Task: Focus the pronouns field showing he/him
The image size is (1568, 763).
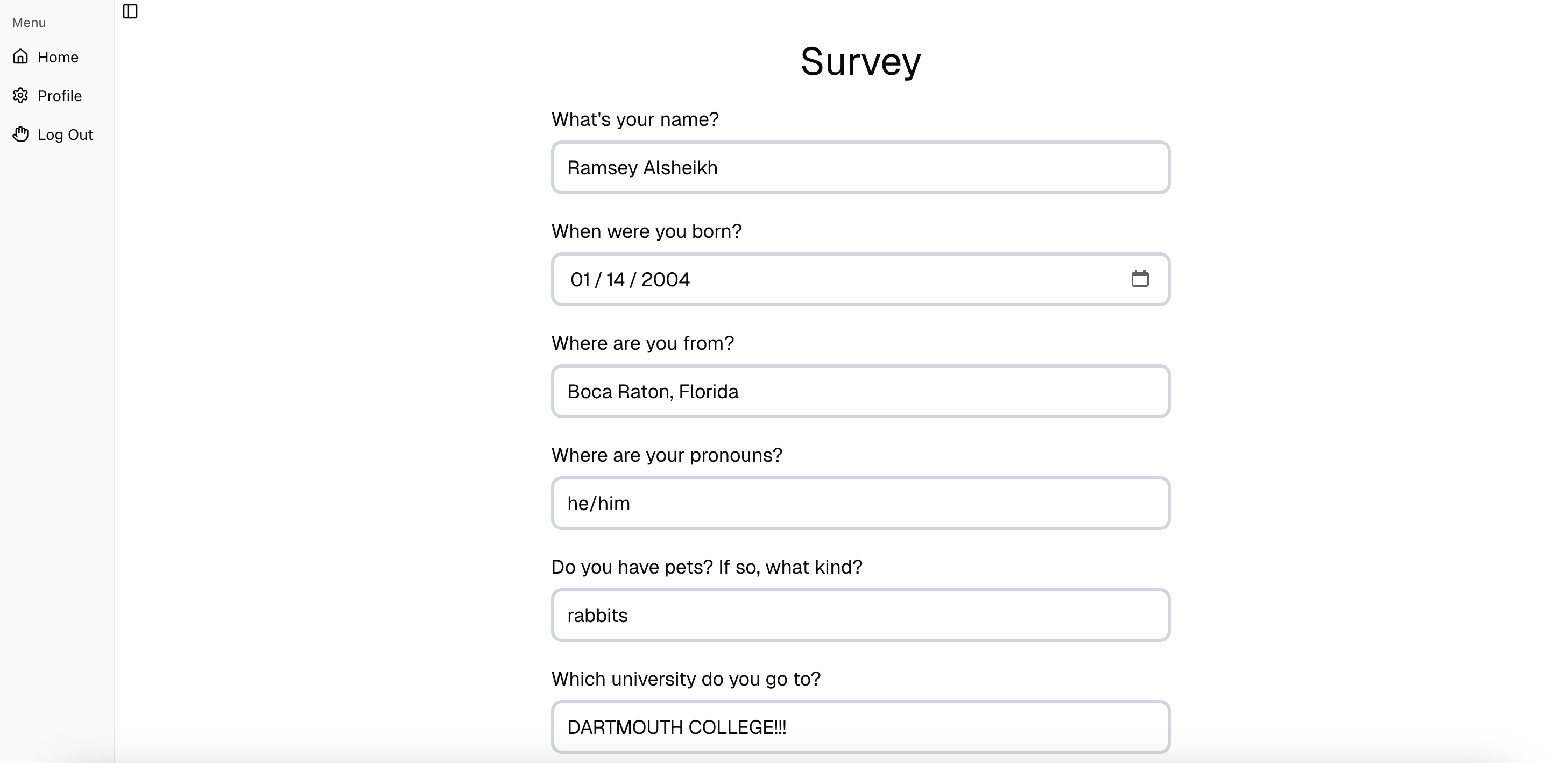Action: (860, 503)
